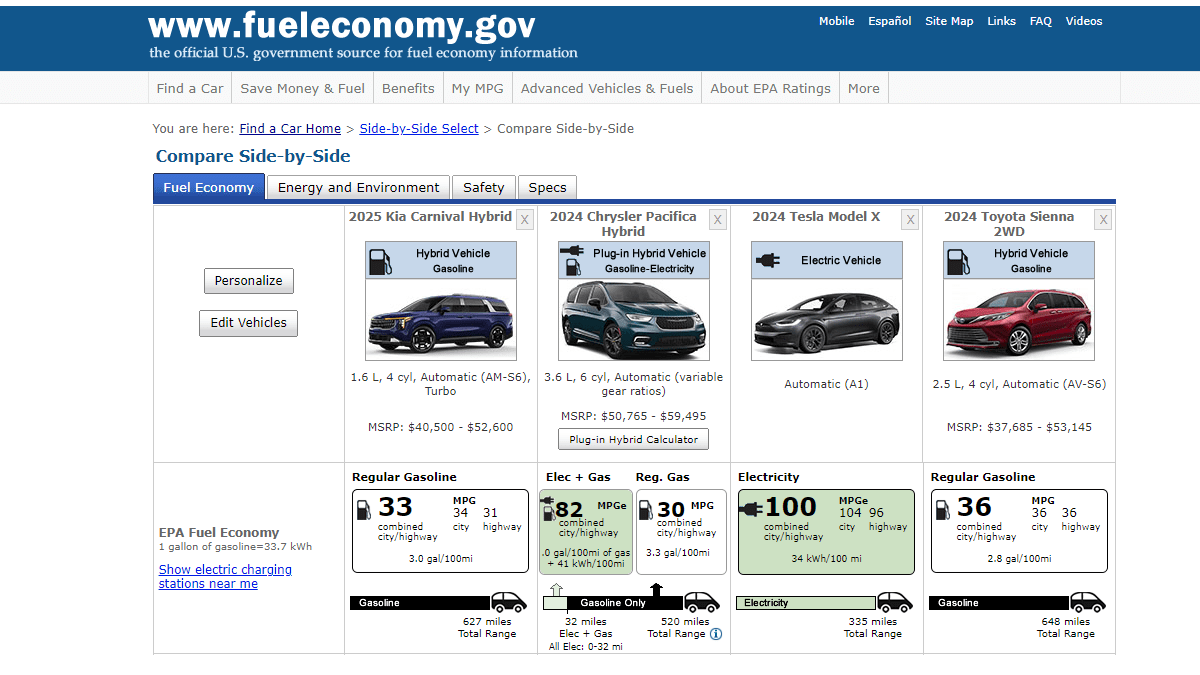Click the Tesla Model X electricity range bar
Image resolution: width=1200 pixels, height=675 pixels.
[806, 603]
